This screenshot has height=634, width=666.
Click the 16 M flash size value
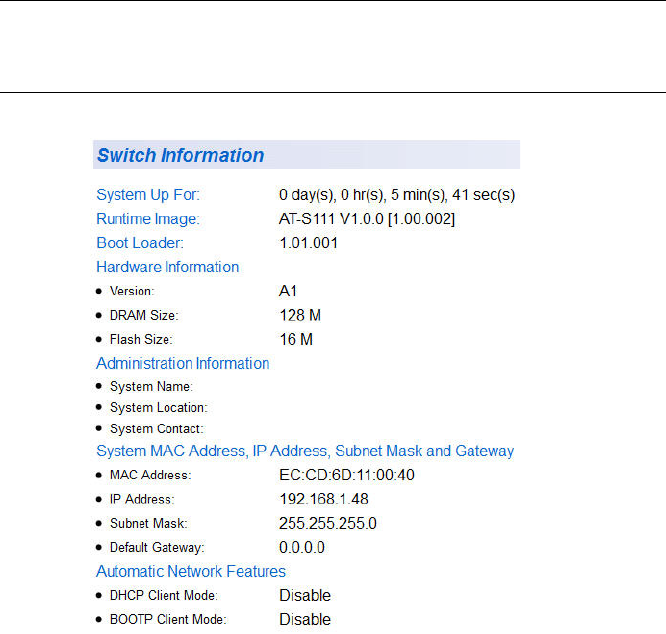point(296,339)
